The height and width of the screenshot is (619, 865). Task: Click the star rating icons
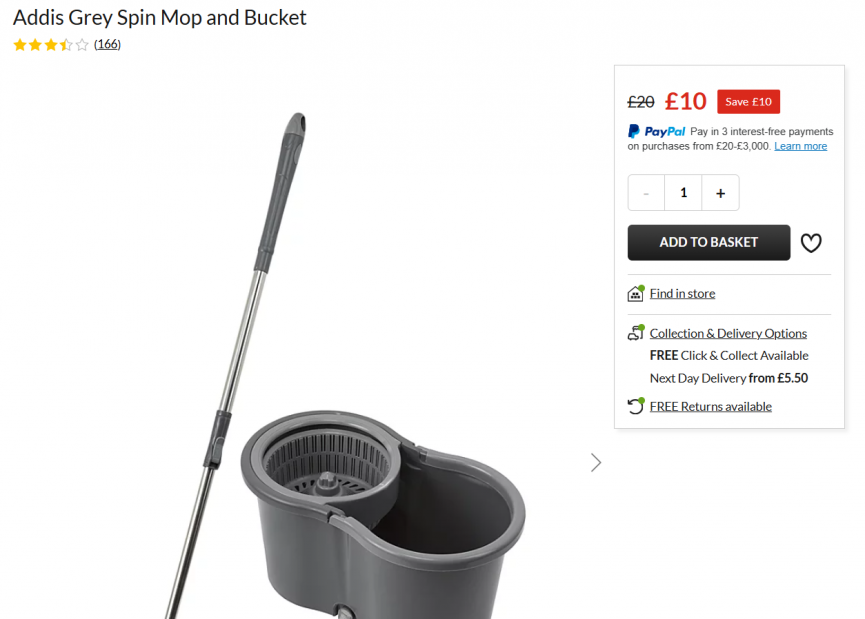[51, 45]
